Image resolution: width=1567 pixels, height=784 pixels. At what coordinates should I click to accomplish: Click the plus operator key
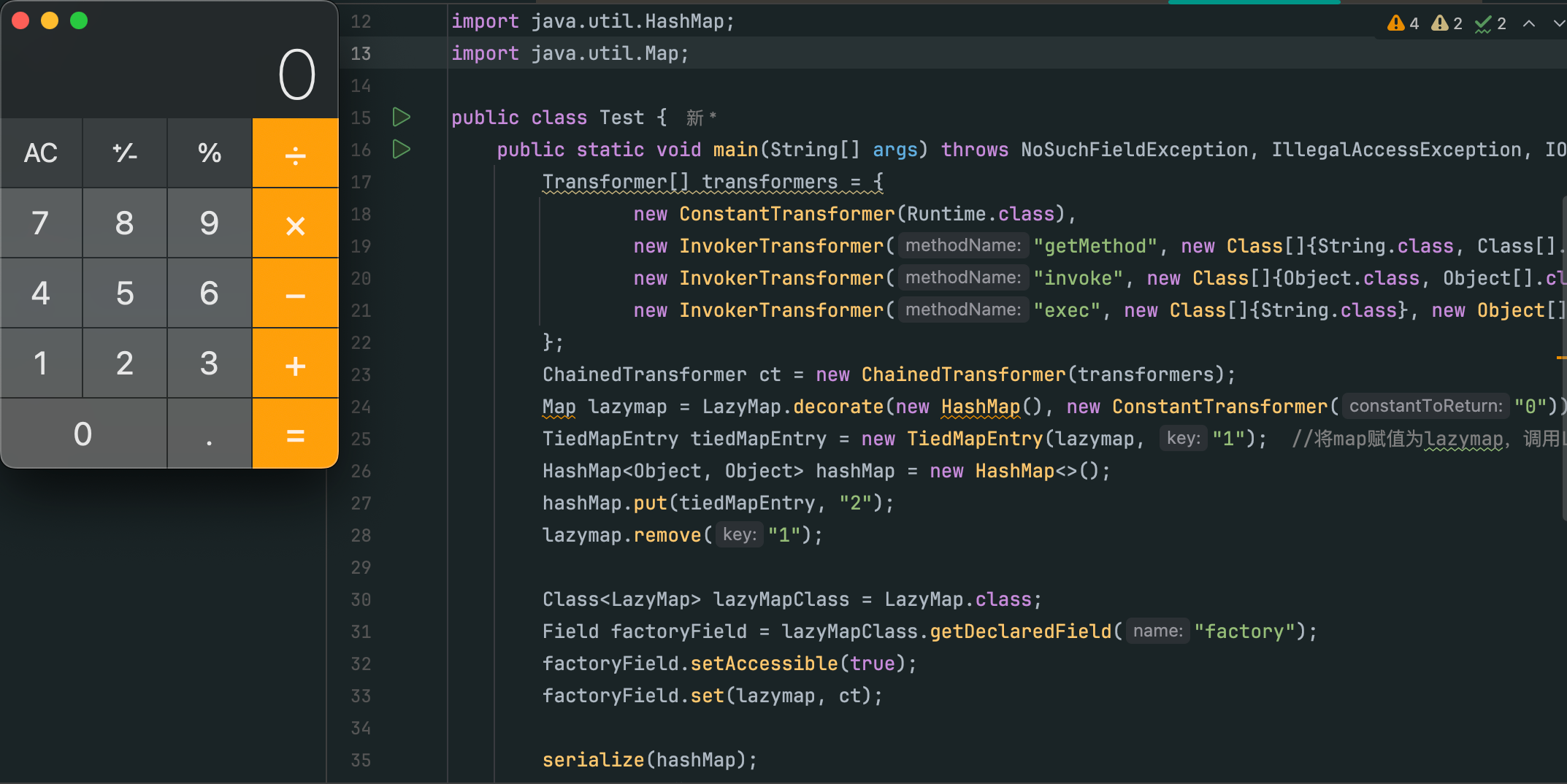[x=295, y=363]
